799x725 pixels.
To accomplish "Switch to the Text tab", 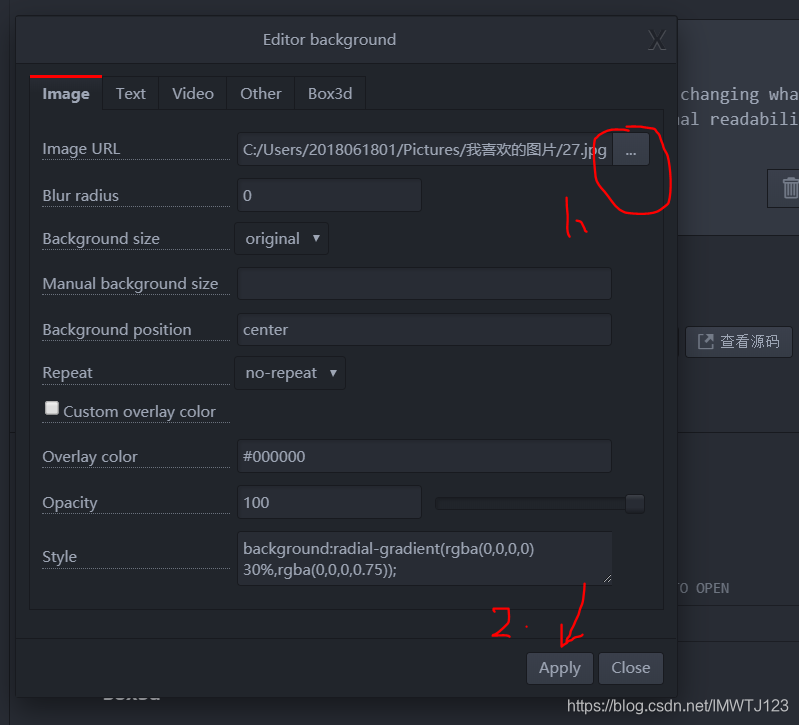I will coord(130,93).
